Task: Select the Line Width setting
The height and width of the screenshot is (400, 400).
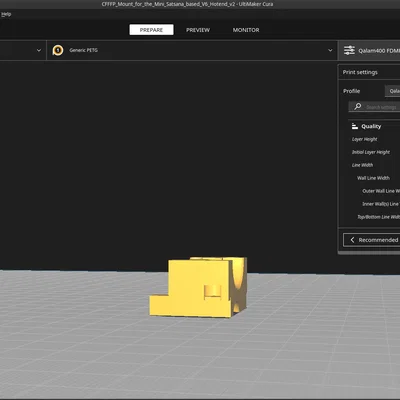Action: tap(362, 165)
